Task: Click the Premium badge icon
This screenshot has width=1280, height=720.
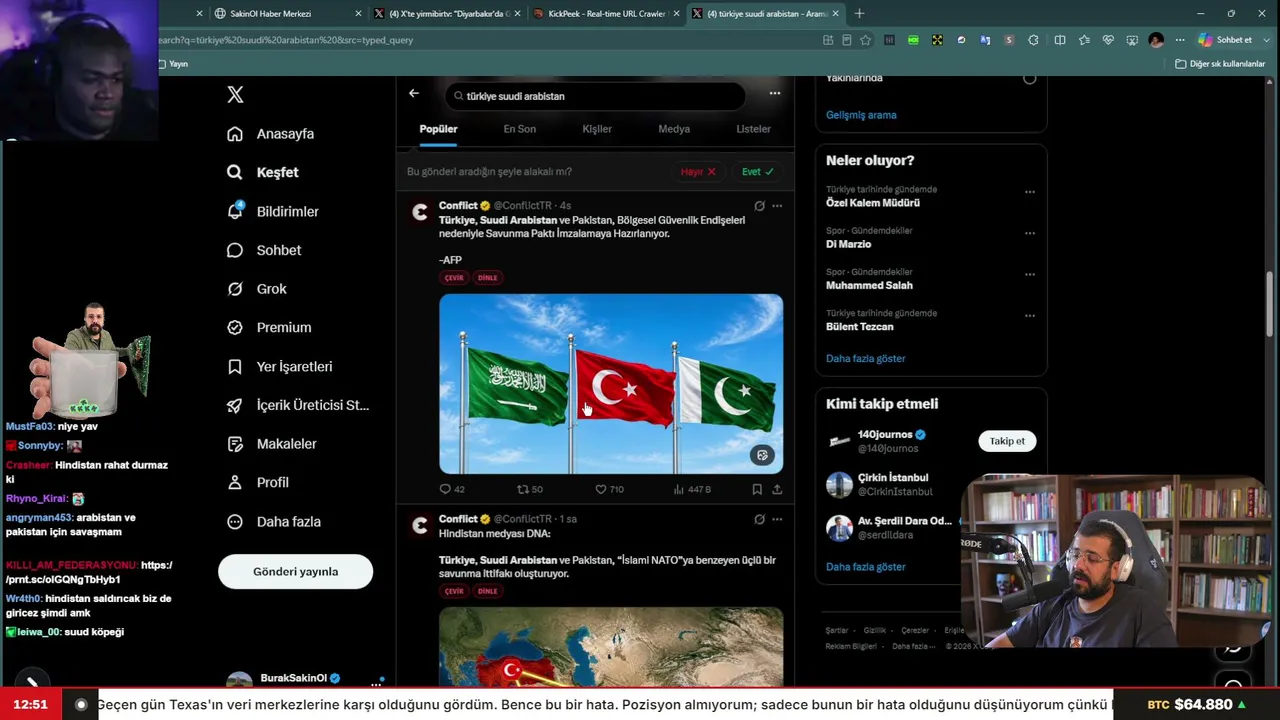Action: (x=235, y=327)
